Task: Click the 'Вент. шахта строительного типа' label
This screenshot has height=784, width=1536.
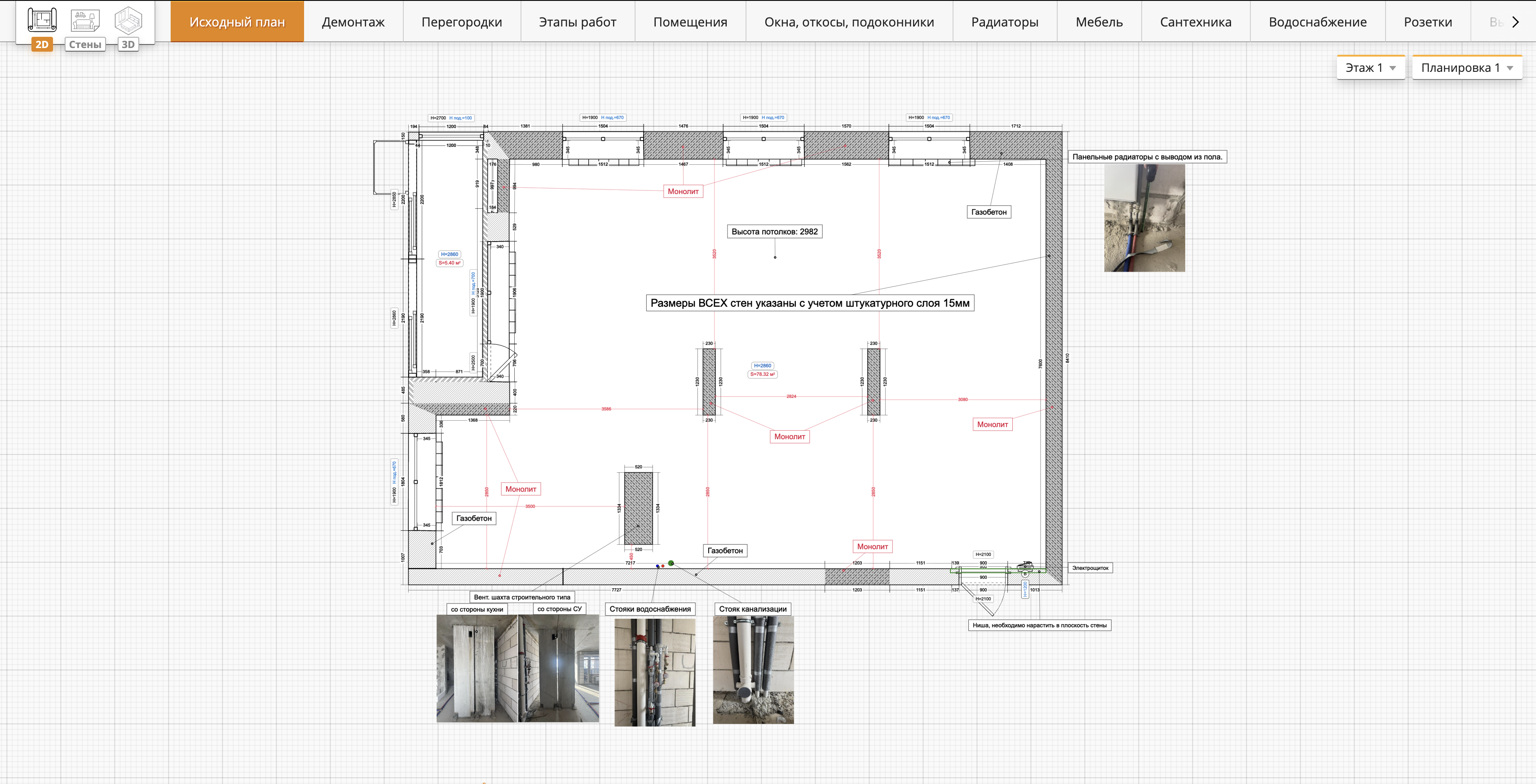Action: 522,597
